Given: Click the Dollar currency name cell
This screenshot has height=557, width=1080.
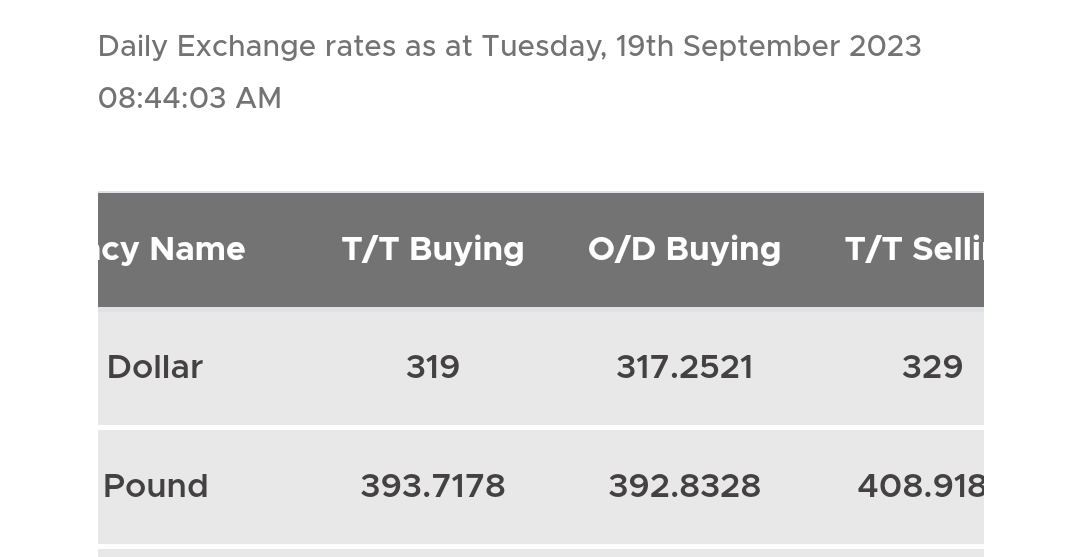Looking at the screenshot, I should point(155,367).
